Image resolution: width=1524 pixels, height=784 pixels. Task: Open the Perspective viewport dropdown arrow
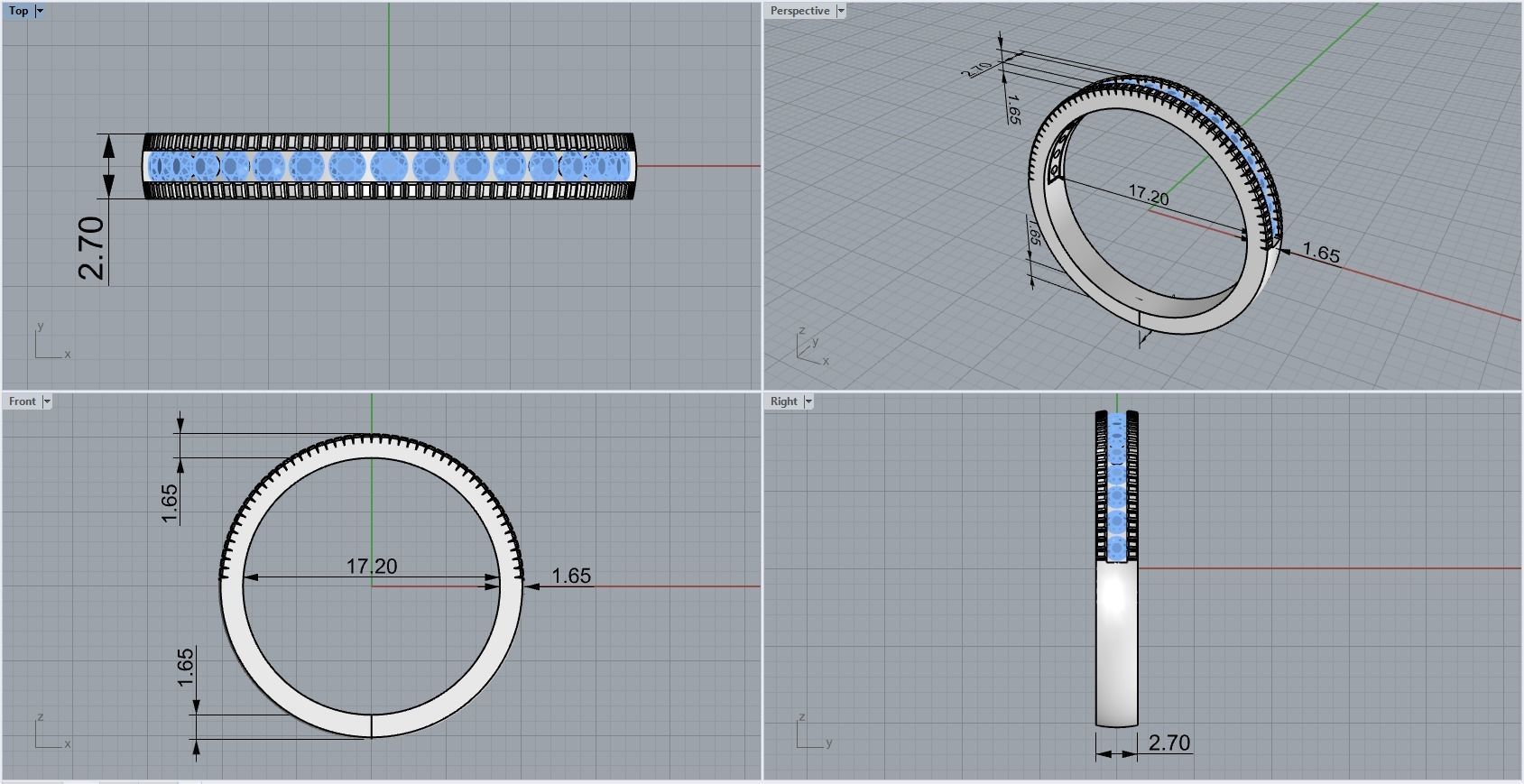click(841, 11)
